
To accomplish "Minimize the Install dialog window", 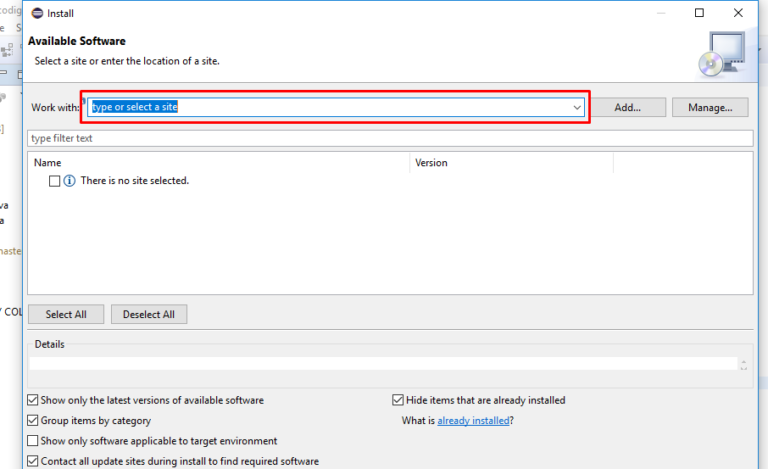I will pyautogui.click(x=653, y=13).
